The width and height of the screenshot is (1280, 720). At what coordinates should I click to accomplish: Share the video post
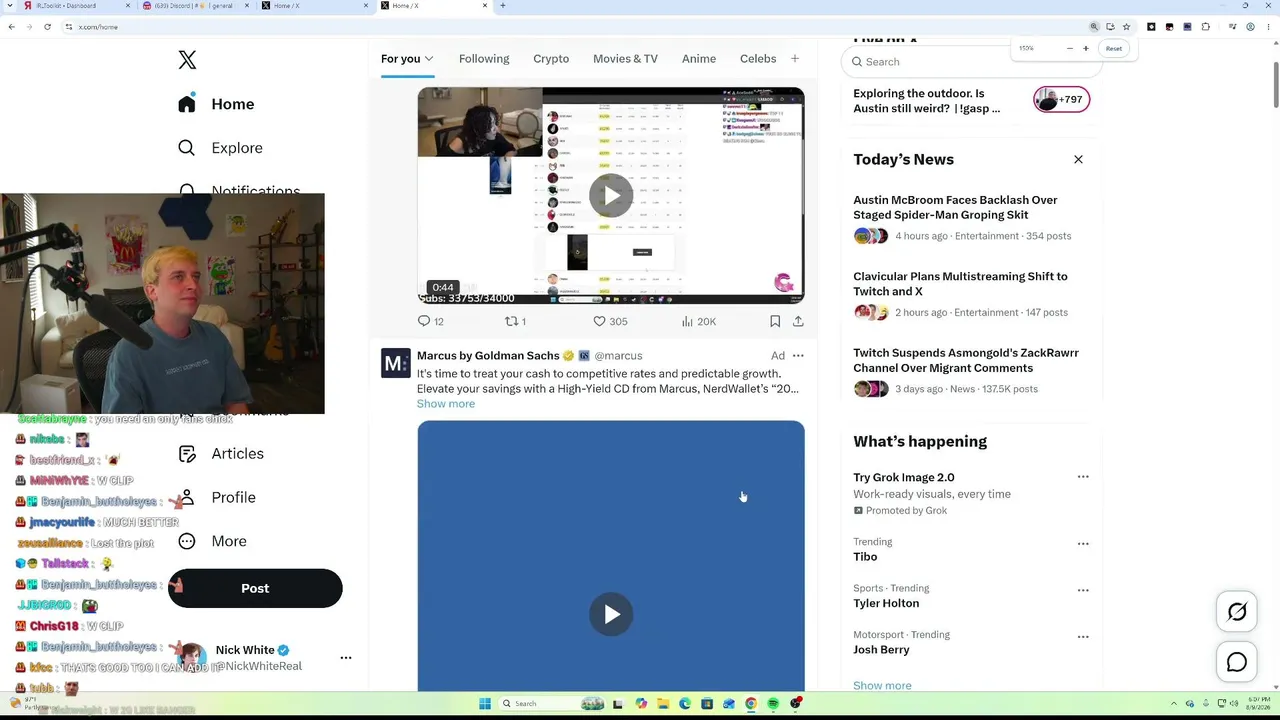point(798,321)
